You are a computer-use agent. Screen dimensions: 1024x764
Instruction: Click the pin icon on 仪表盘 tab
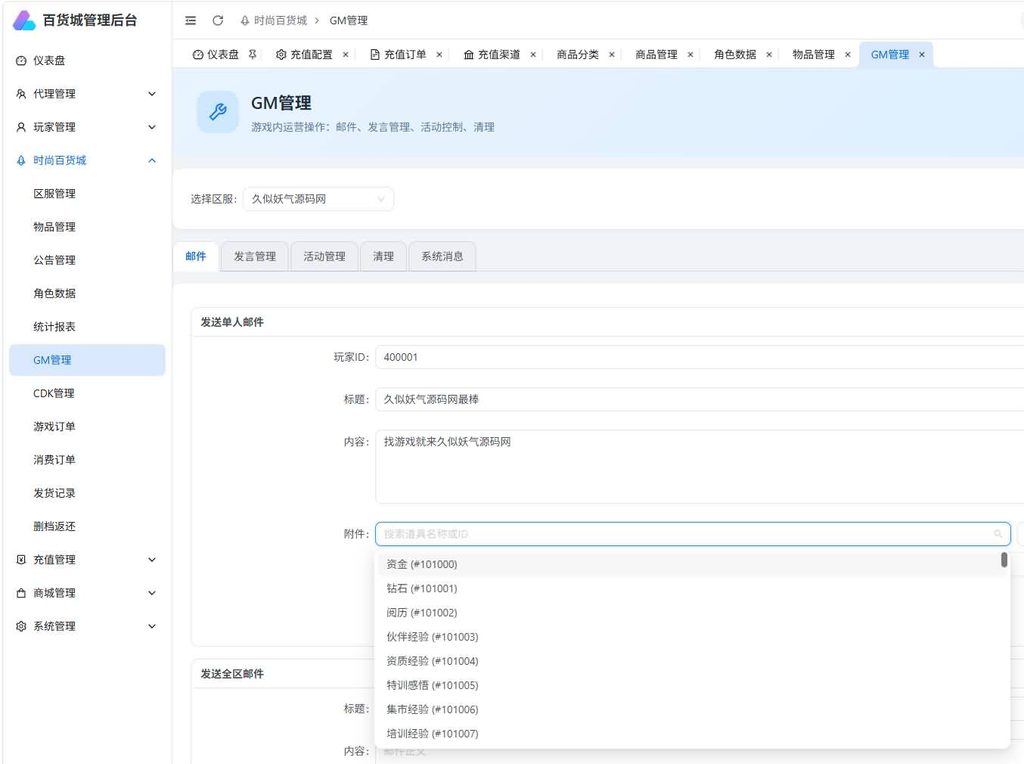(x=252, y=54)
